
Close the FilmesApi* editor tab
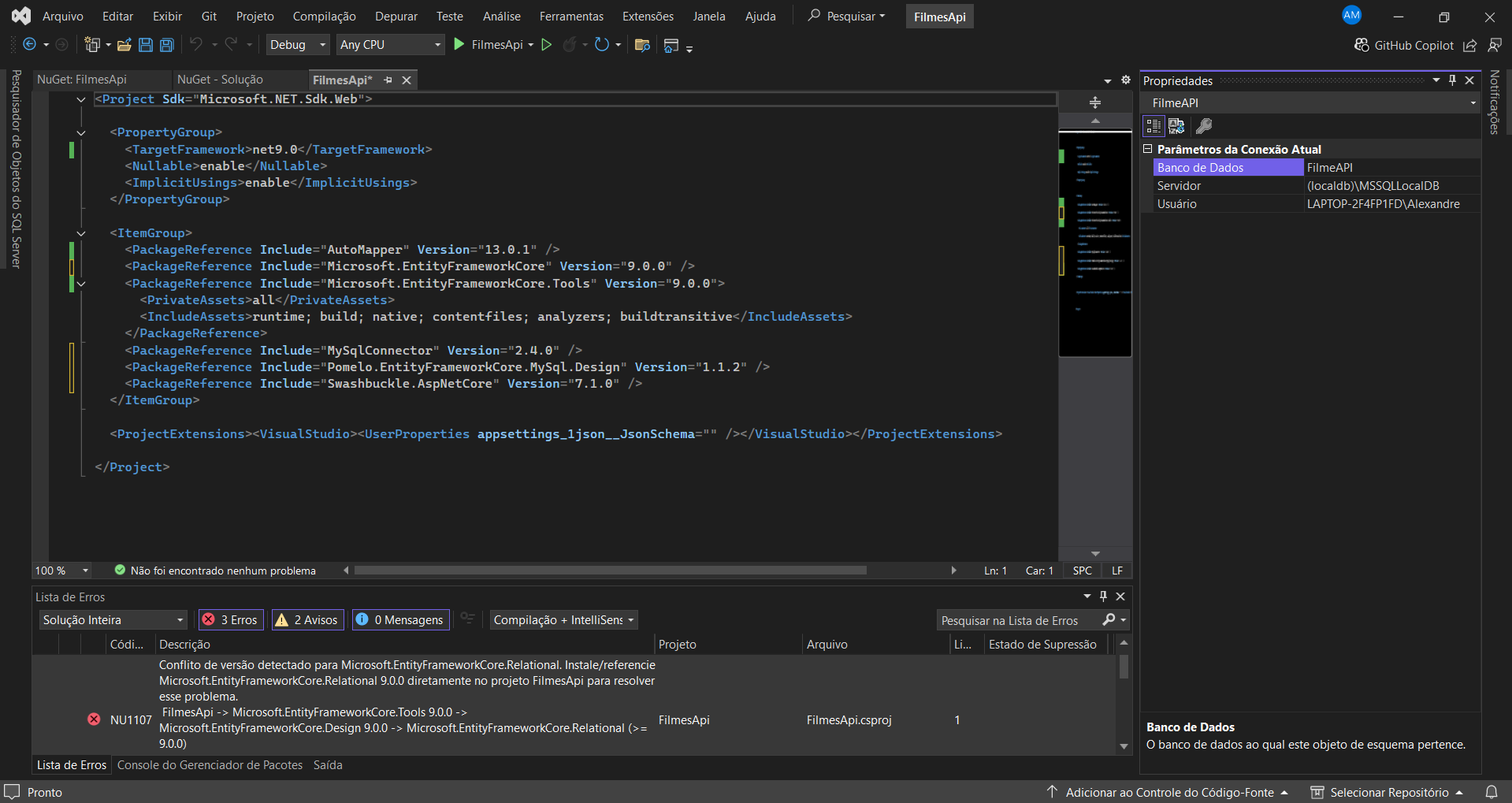(x=407, y=80)
